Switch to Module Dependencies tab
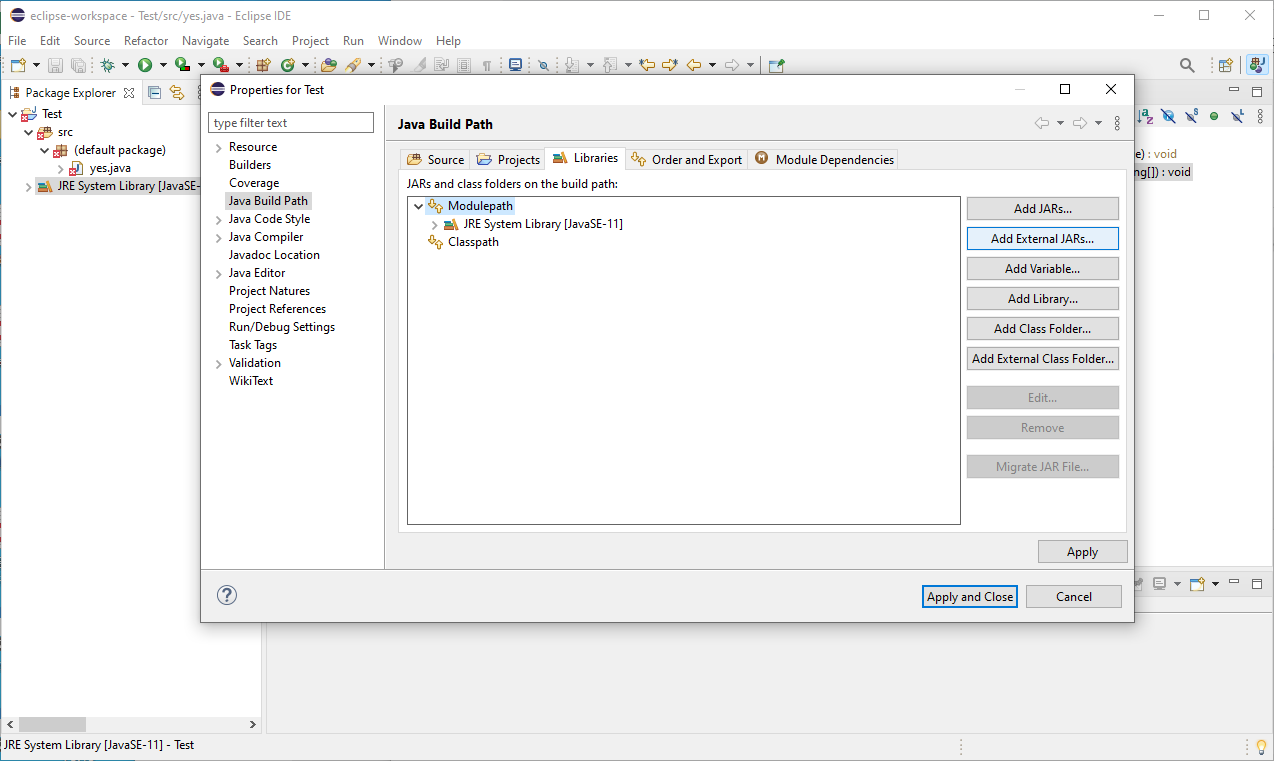Viewport: 1274px width, 761px height. 824,159
